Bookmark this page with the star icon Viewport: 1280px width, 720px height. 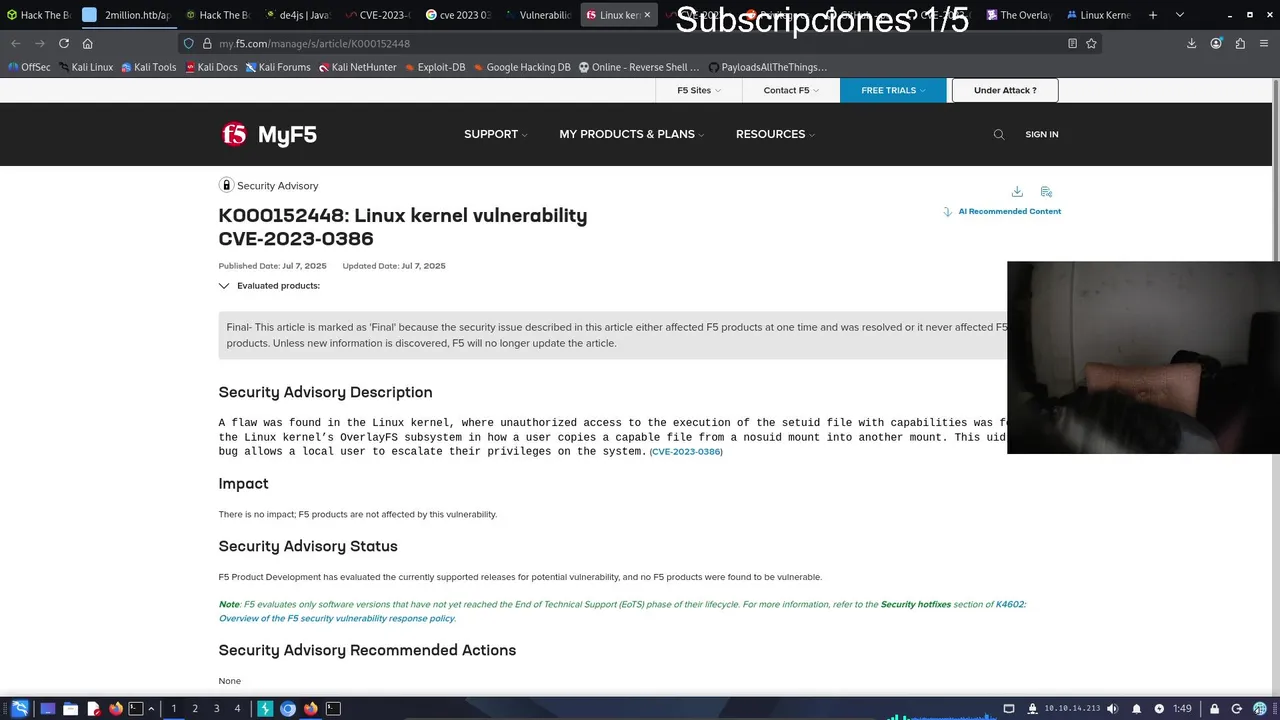coord(1091,44)
